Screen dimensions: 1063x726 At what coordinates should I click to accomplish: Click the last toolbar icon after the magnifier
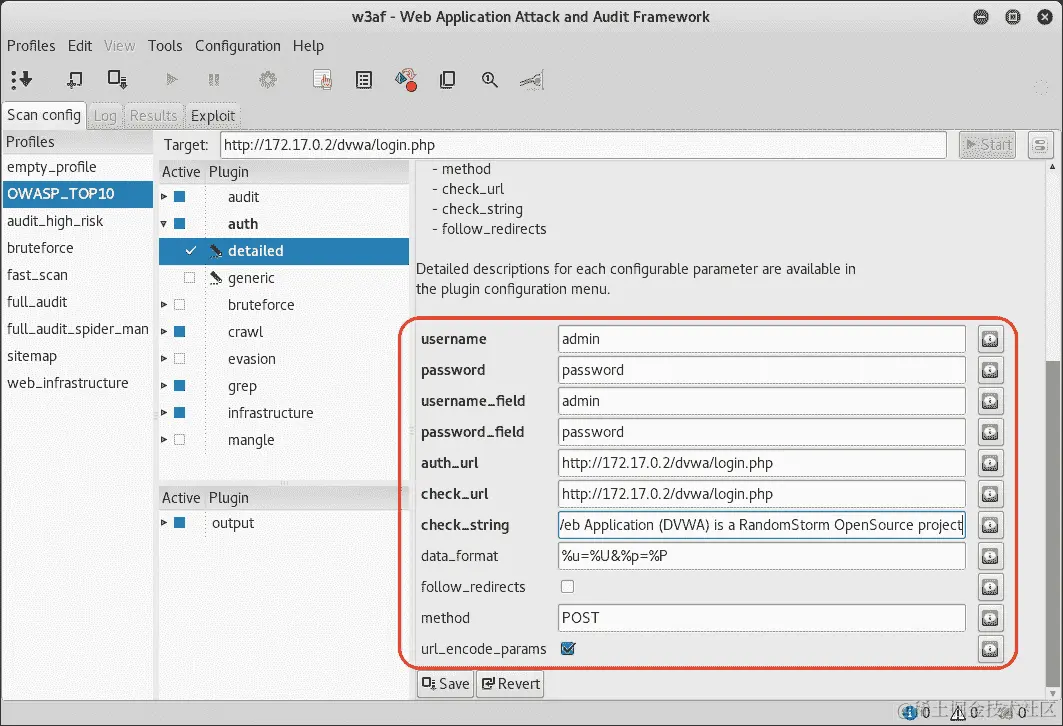click(x=532, y=81)
